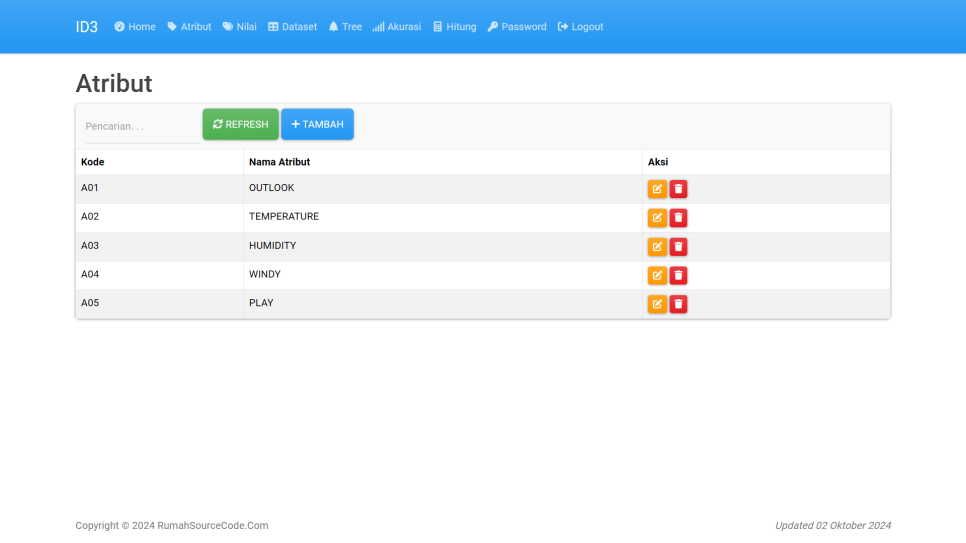Viewport: 966px width, 543px height.
Task: Delete the WINDY attribute row
Action: tap(678, 275)
